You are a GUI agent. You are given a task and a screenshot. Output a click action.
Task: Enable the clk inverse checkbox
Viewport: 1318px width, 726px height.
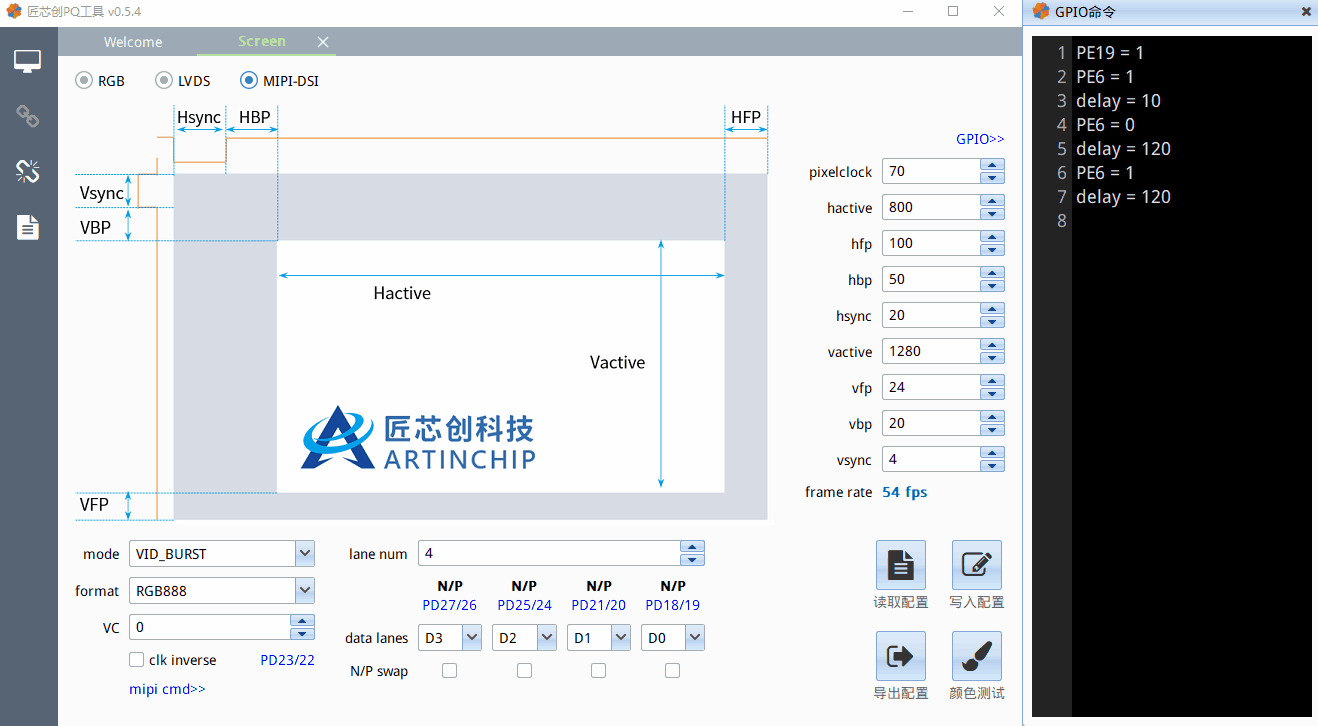[136, 660]
